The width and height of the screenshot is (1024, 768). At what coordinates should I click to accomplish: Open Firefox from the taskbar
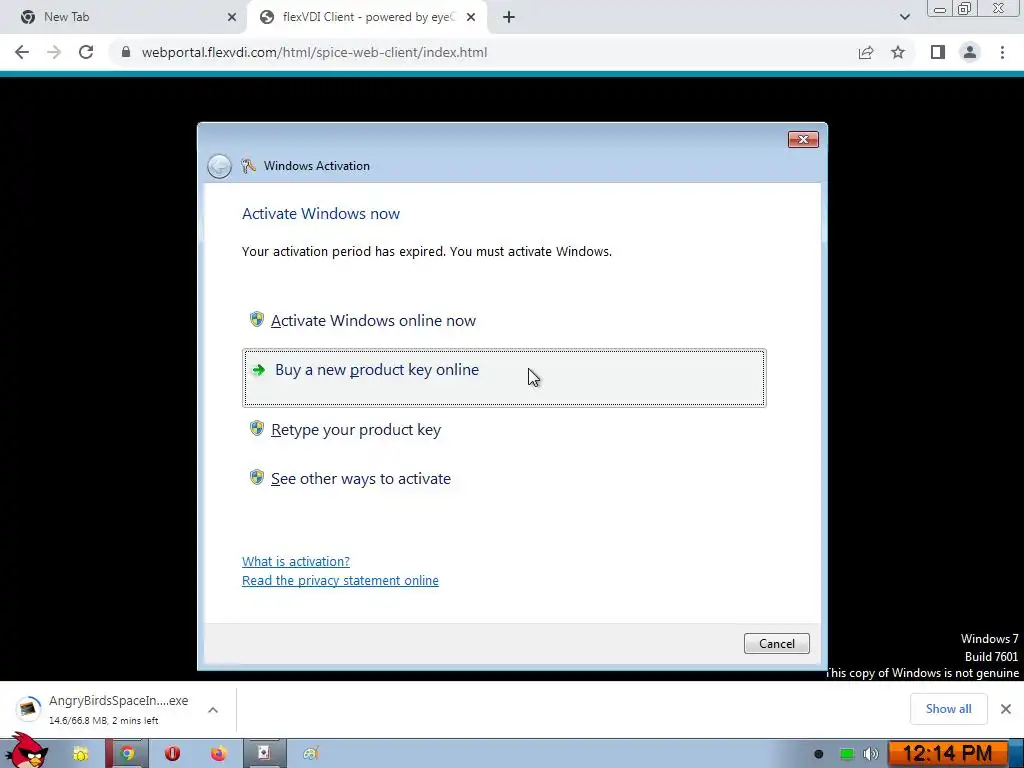point(218,754)
